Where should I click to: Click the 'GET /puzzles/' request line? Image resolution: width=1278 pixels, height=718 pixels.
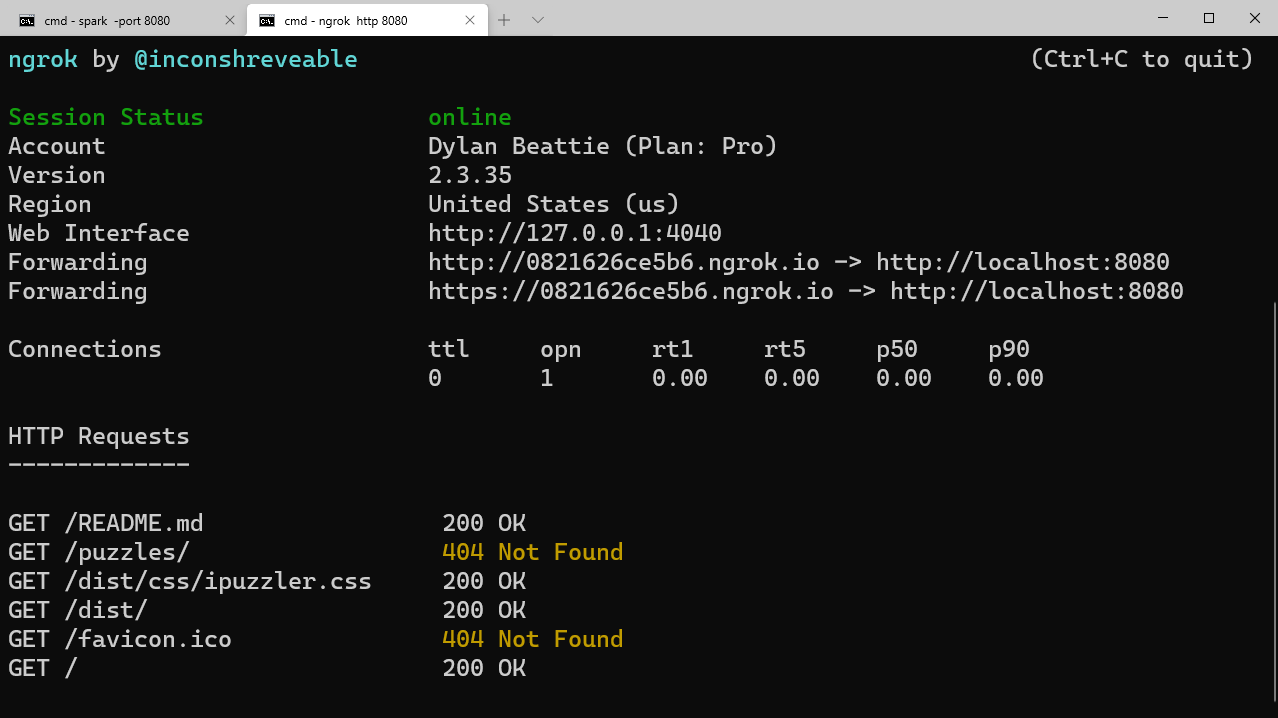click(x=99, y=552)
